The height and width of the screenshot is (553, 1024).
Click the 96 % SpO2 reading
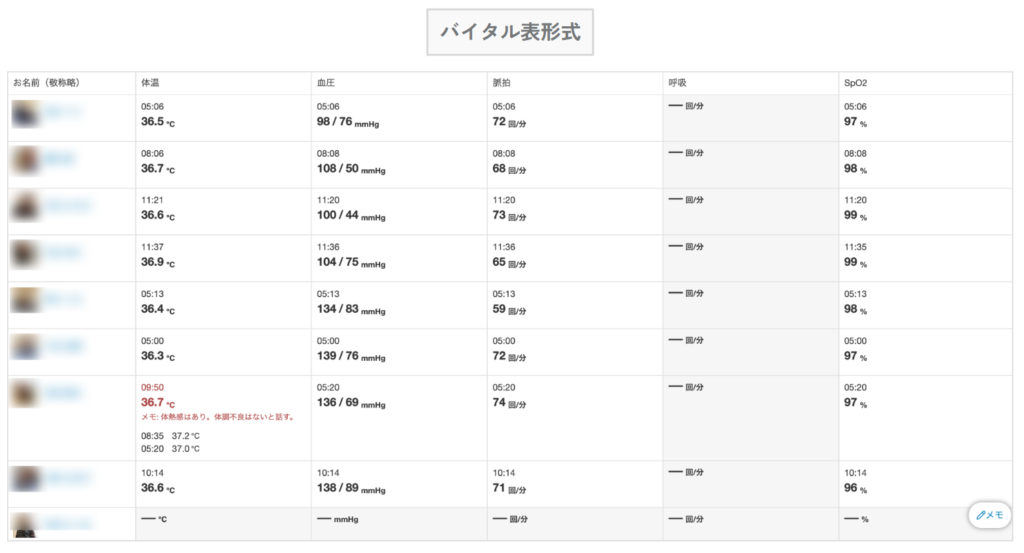click(855, 488)
